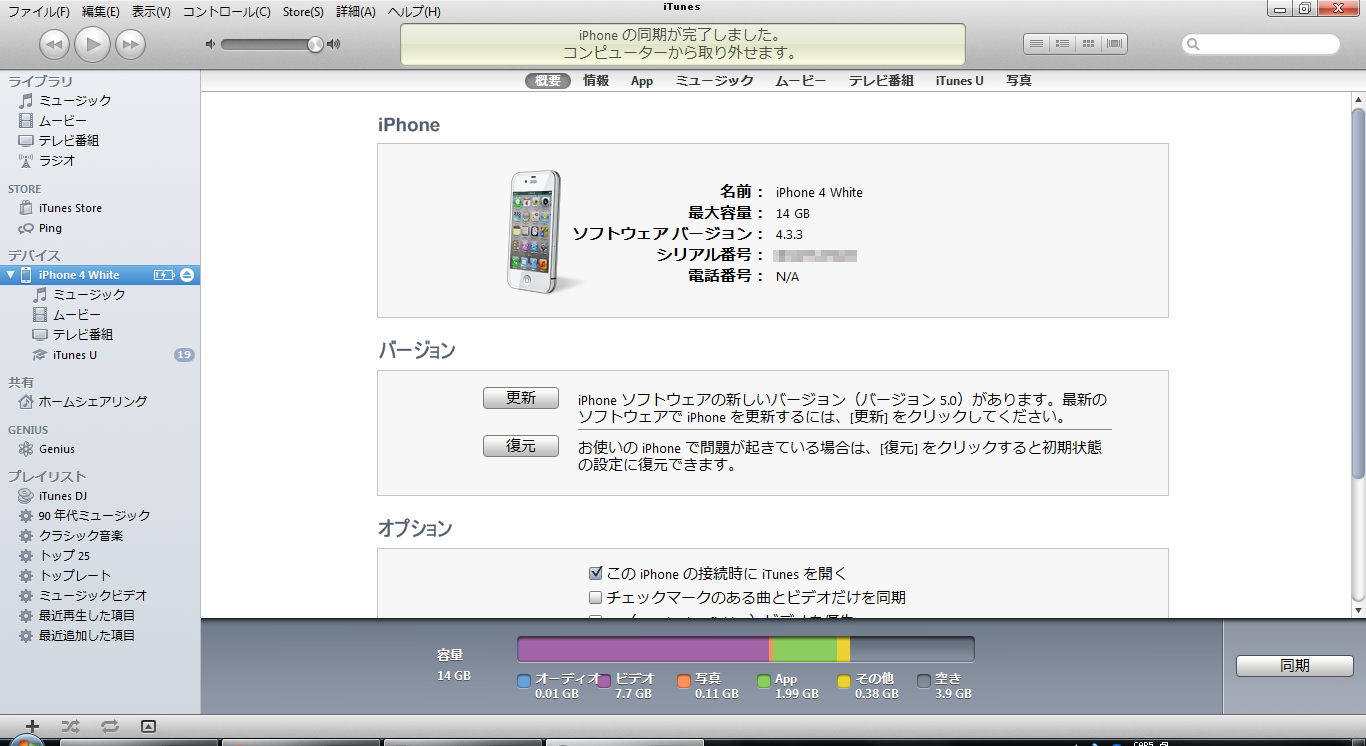Click the 19 badge beside iTunes U

(x=184, y=355)
